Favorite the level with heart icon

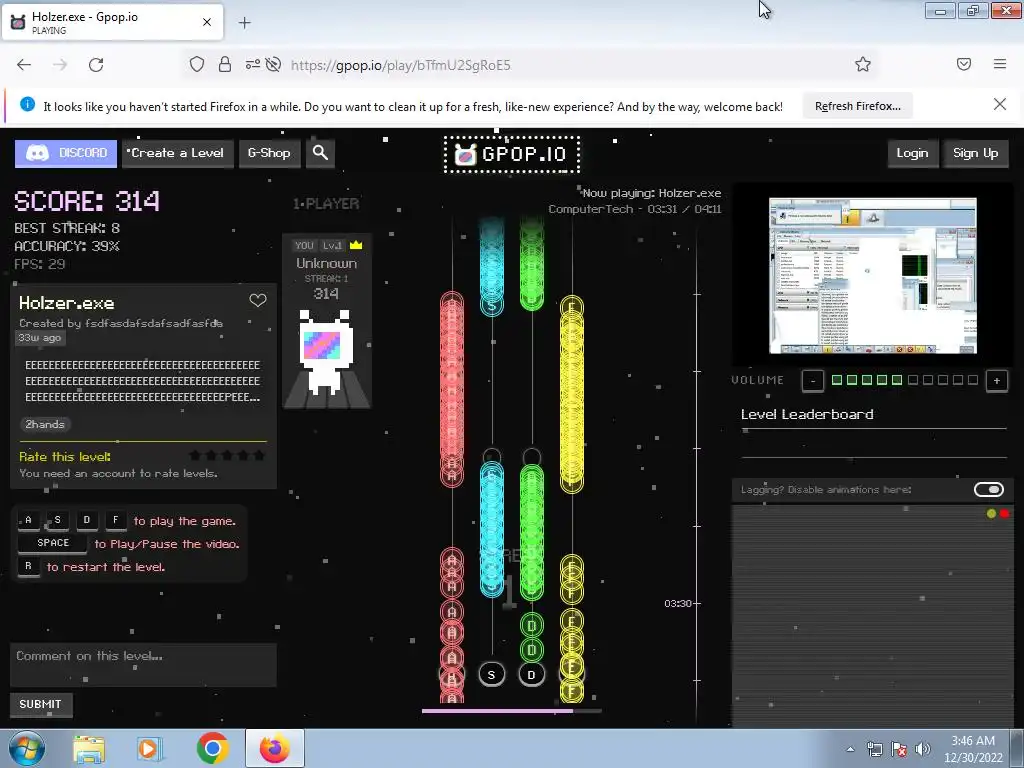258,300
